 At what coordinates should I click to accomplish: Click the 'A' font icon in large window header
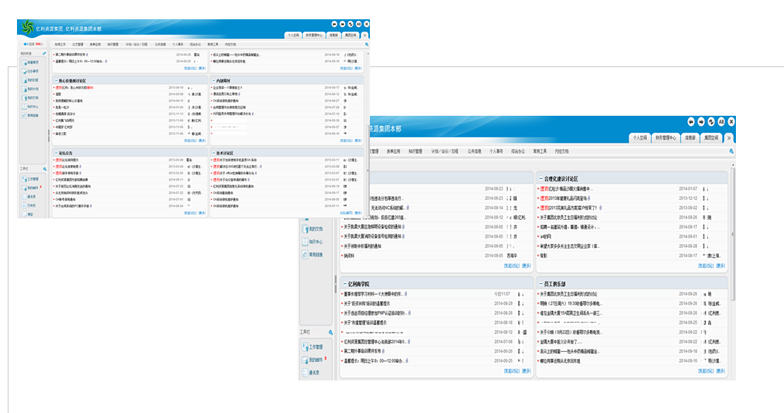[721, 122]
